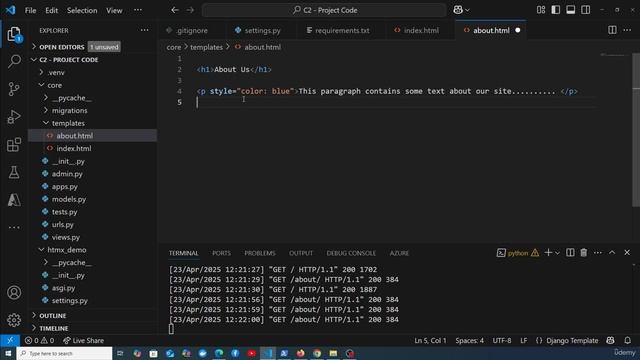This screenshot has width=640, height=360.
Task: Open the Azure view in activity bar
Action: pos(14,200)
